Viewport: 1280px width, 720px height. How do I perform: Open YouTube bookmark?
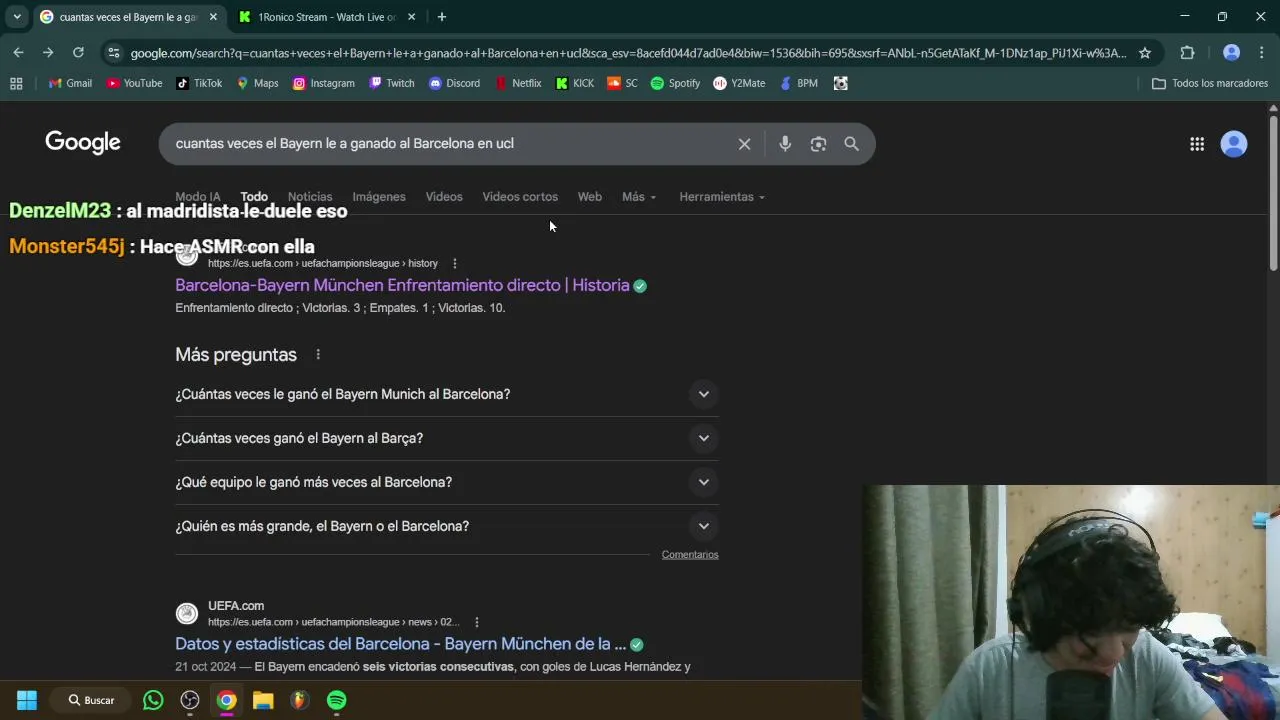click(x=135, y=83)
